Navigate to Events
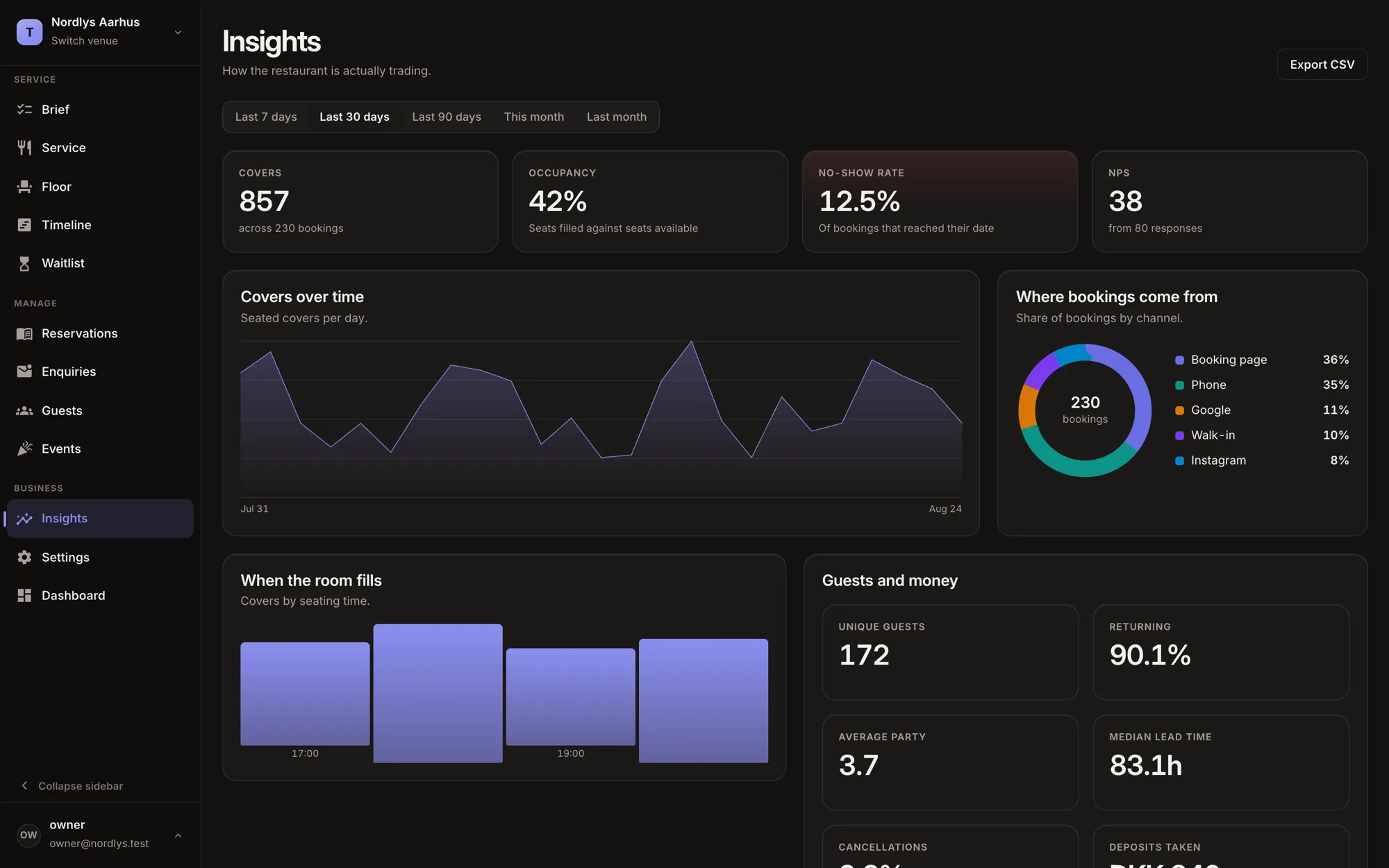 click(100, 449)
